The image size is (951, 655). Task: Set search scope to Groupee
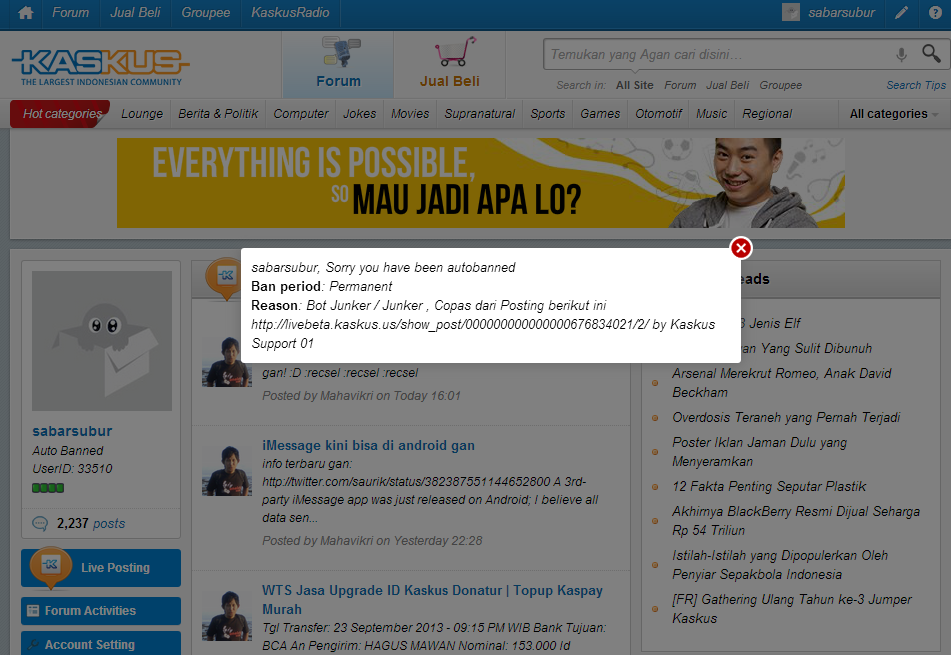781,86
